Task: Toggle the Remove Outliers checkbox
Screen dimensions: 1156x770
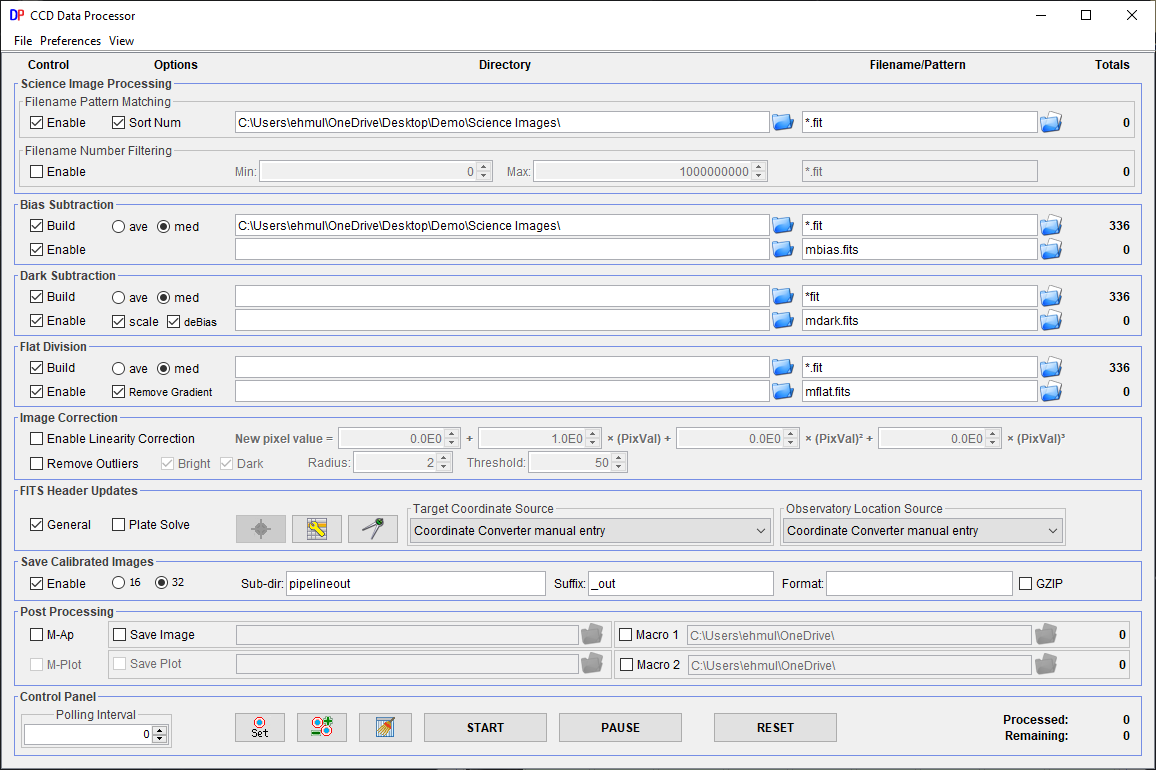Action: (x=37, y=463)
